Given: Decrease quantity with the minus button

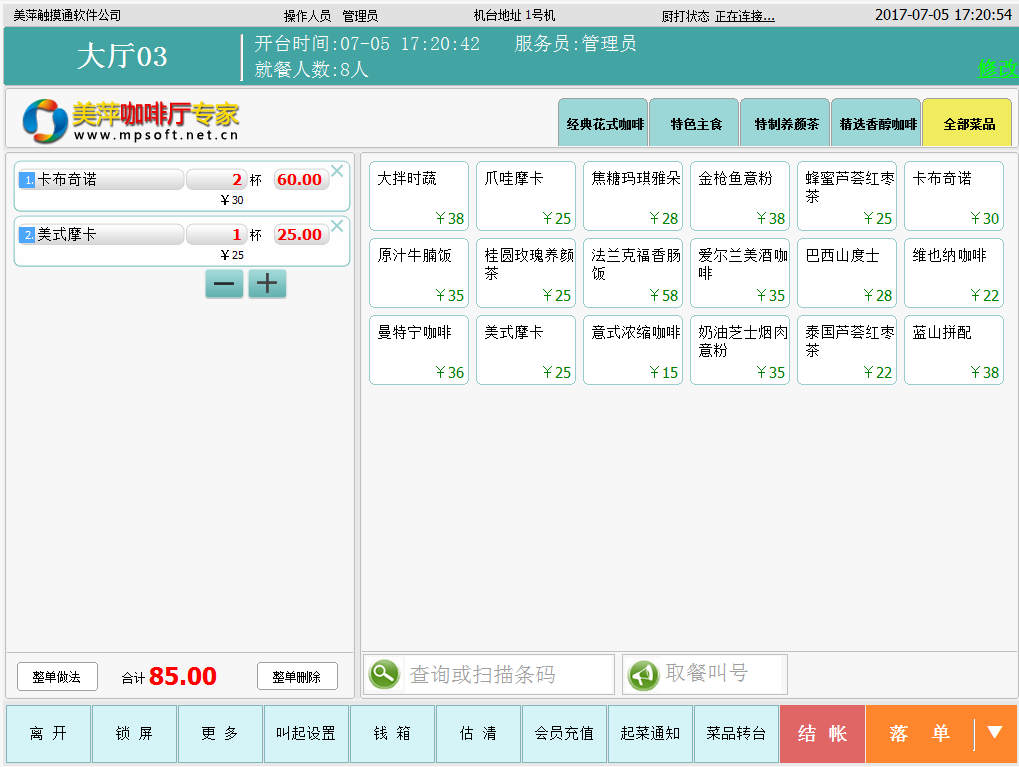Looking at the screenshot, I should (x=224, y=284).
